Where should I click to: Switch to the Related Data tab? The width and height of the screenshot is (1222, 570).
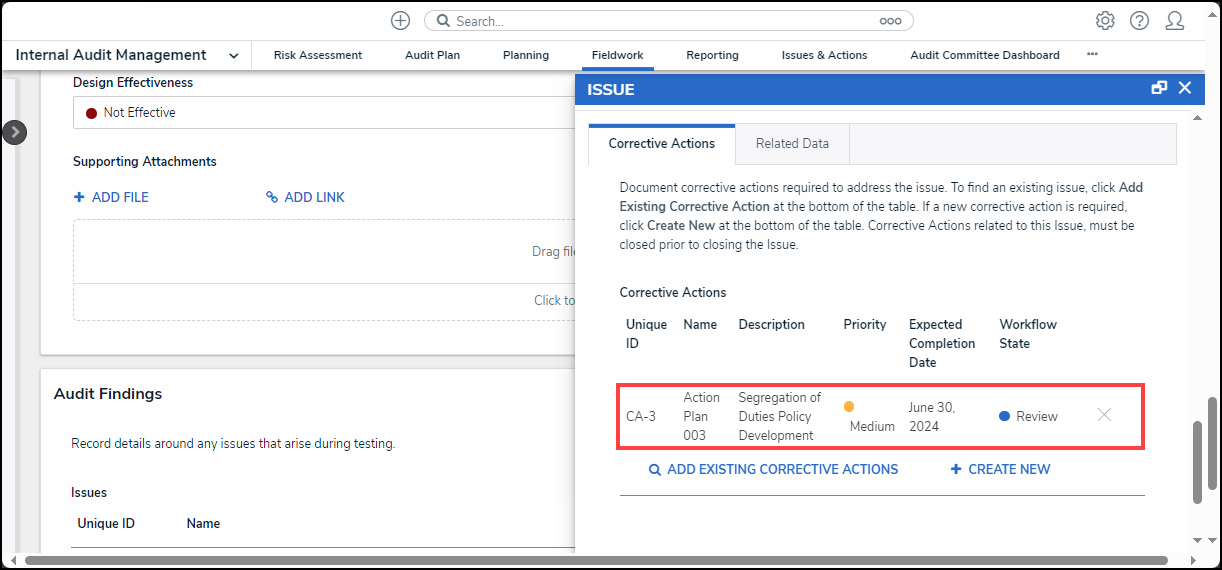click(x=792, y=144)
